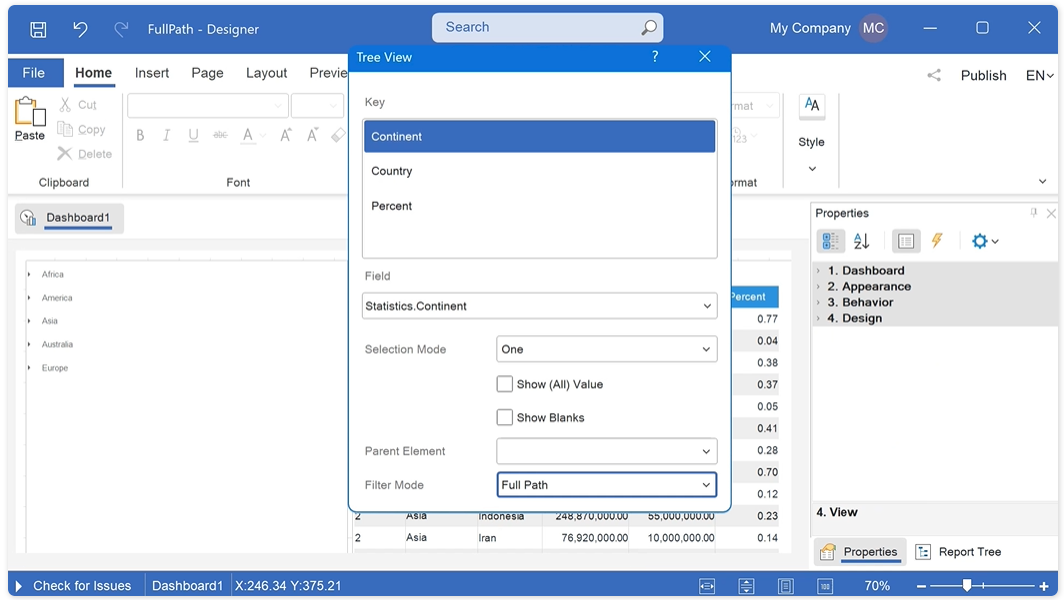Select the Dashboard1 tab
The image size is (1064, 600).
pyautogui.click(x=70, y=218)
